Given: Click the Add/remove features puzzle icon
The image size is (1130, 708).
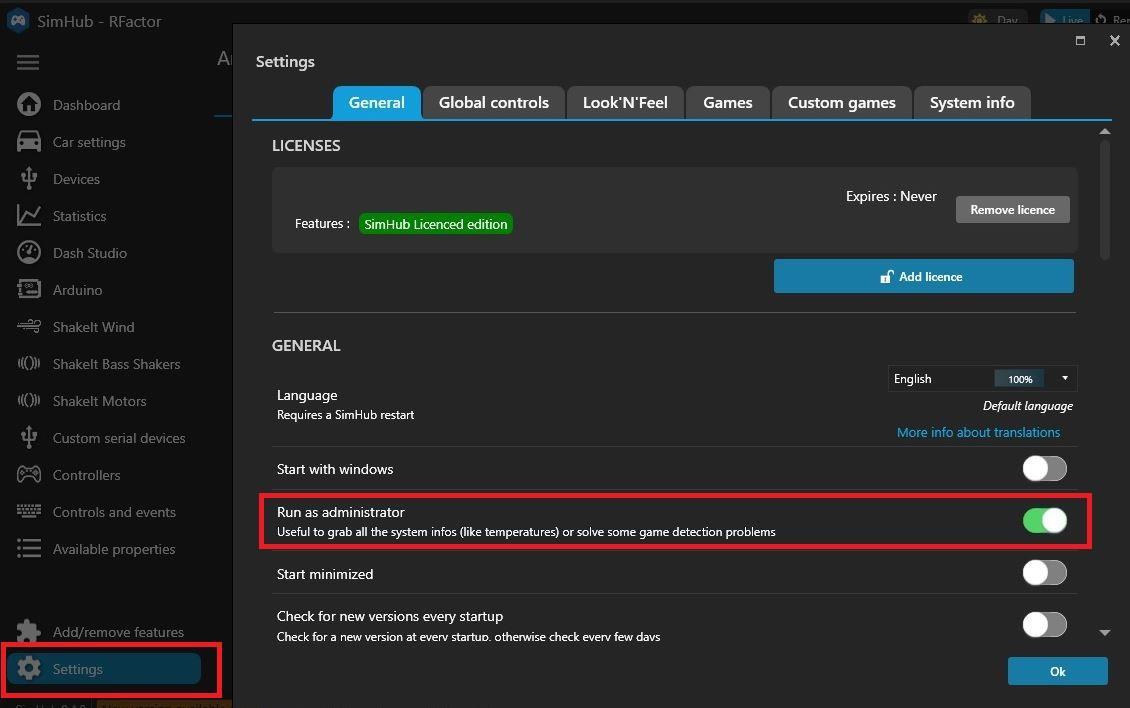Looking at the screenshot, I should coord(29,632).
